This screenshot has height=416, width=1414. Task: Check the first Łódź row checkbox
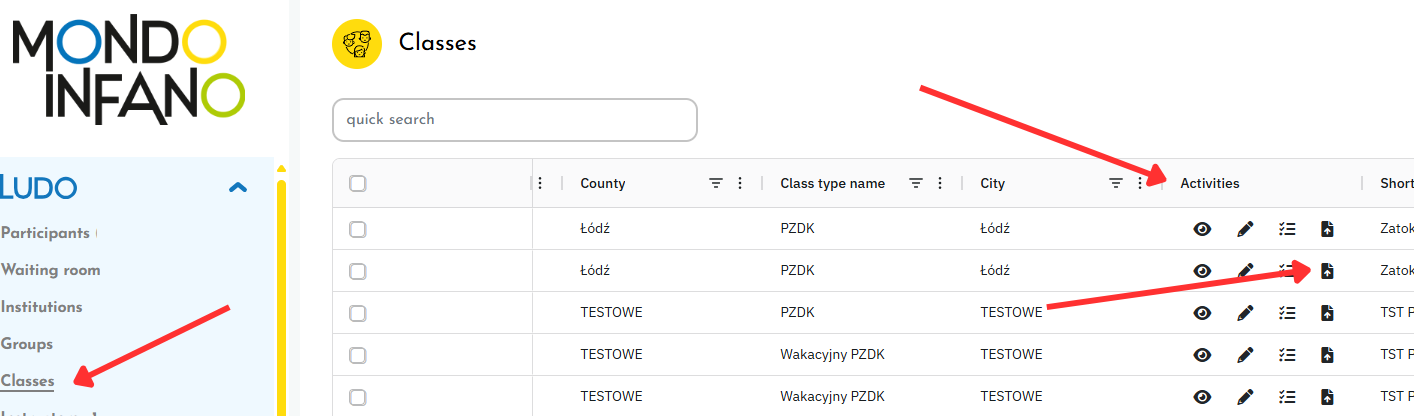(358, 229)
